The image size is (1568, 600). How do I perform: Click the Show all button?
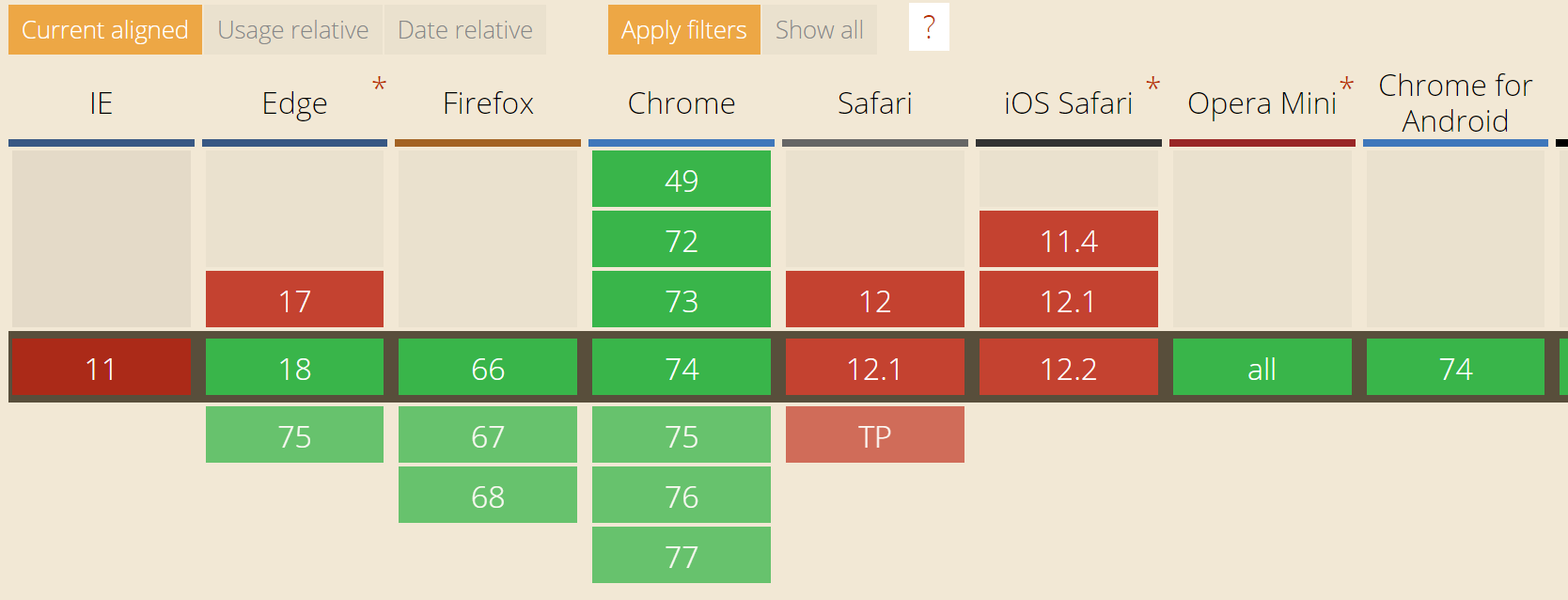[x=820, y=30]
